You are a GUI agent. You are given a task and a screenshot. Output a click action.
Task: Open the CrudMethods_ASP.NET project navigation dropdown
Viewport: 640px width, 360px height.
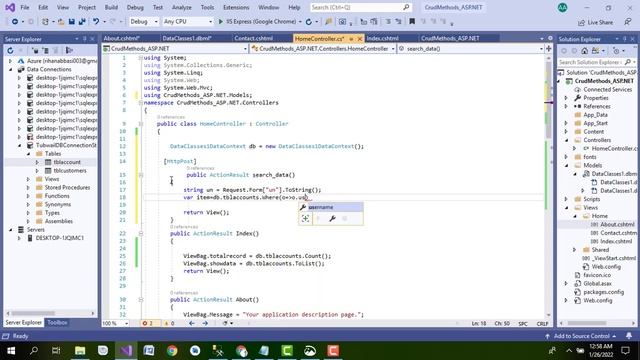pyautogui.click(x=175, y=49)
